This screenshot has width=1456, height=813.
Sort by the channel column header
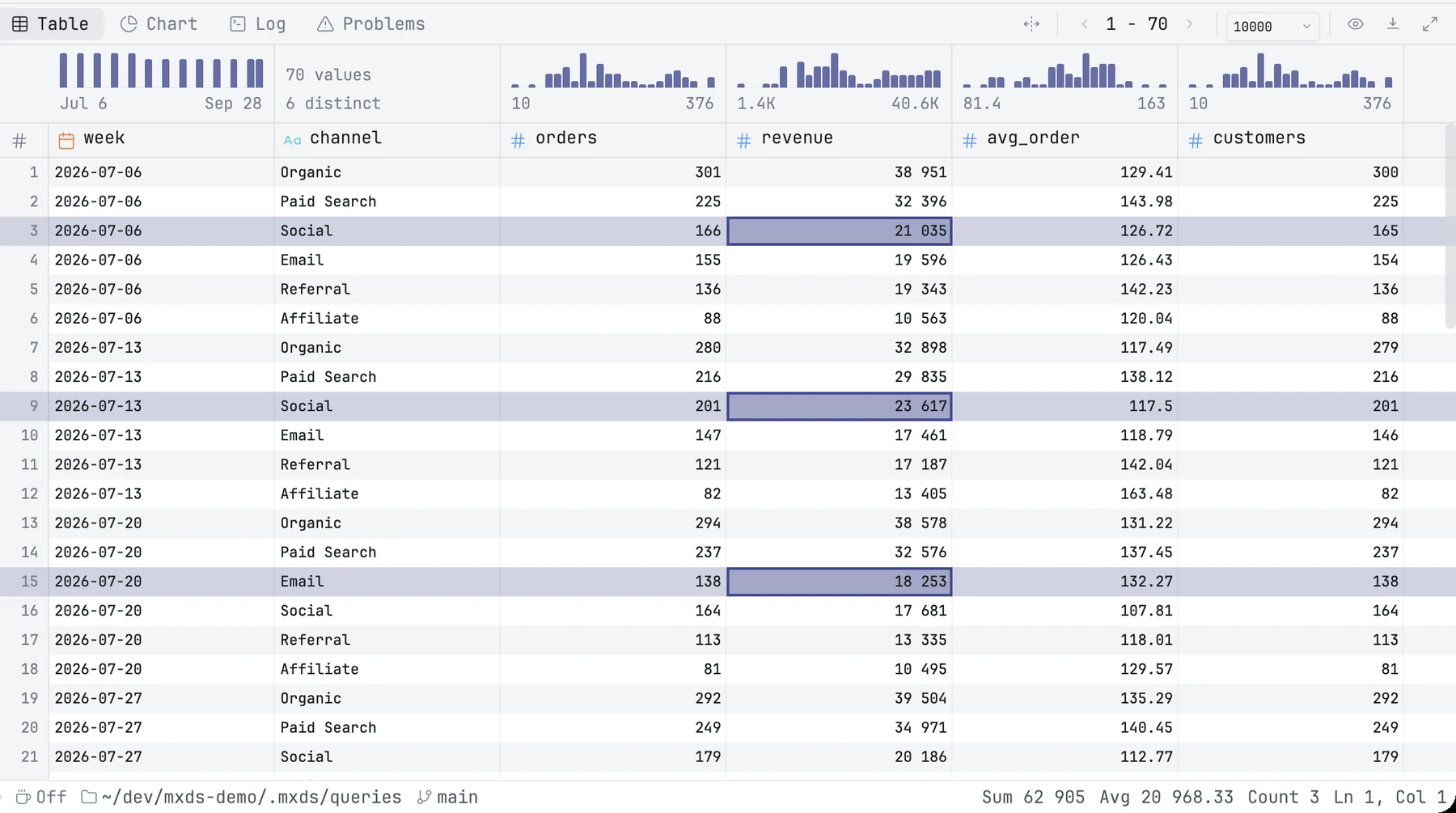tap(387, 139)
